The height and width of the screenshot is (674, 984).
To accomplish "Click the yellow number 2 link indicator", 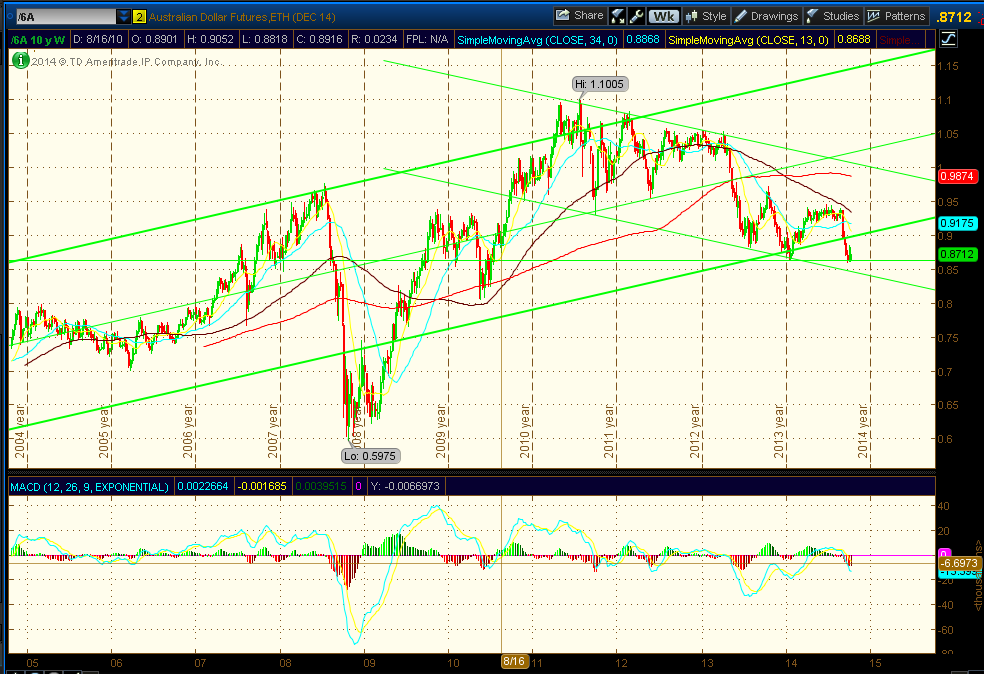I will 139,17.
